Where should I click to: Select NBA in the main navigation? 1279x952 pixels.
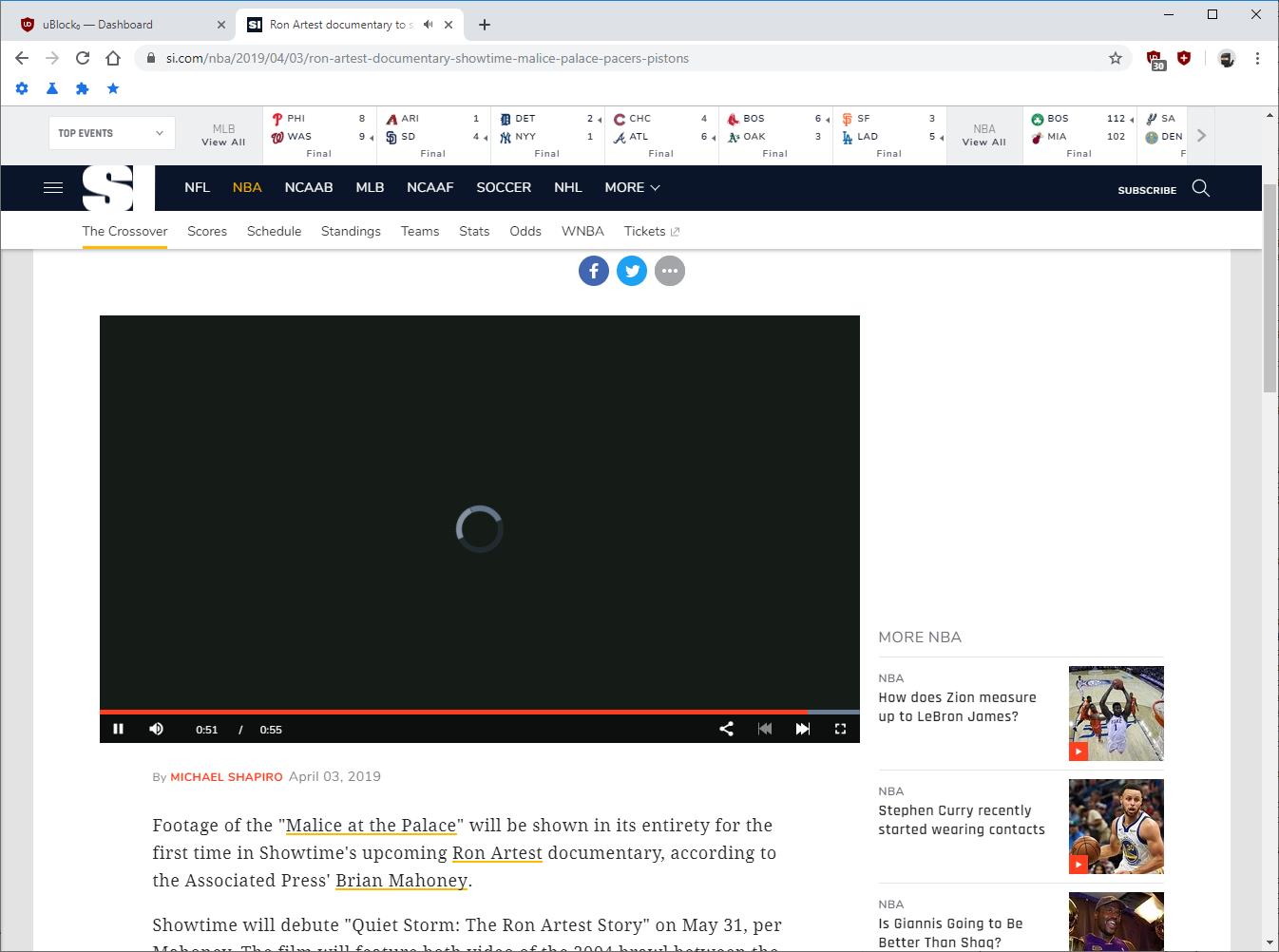tap(246, 187)
